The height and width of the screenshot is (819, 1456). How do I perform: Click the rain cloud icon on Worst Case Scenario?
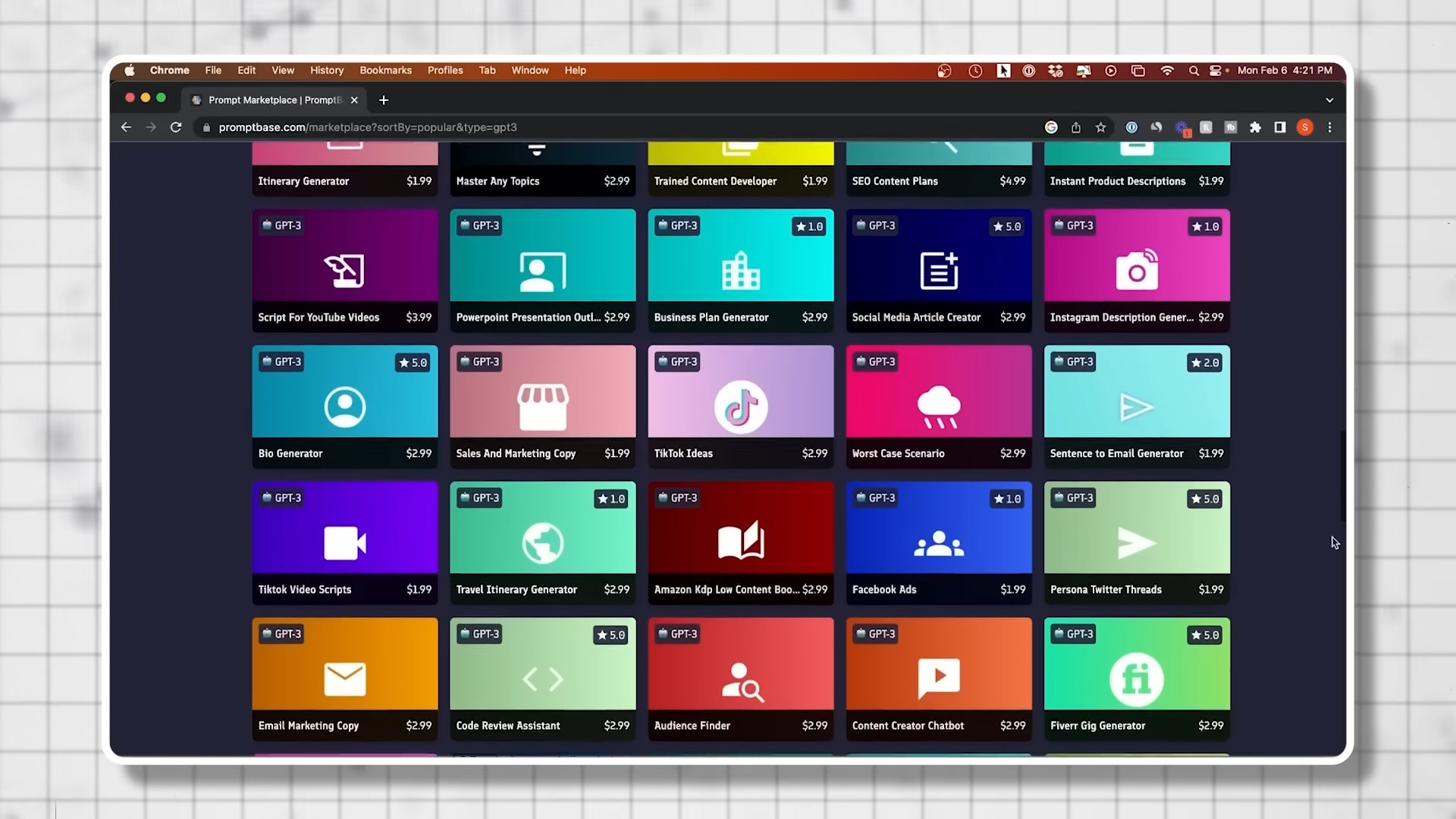click(x=938, y=407)
